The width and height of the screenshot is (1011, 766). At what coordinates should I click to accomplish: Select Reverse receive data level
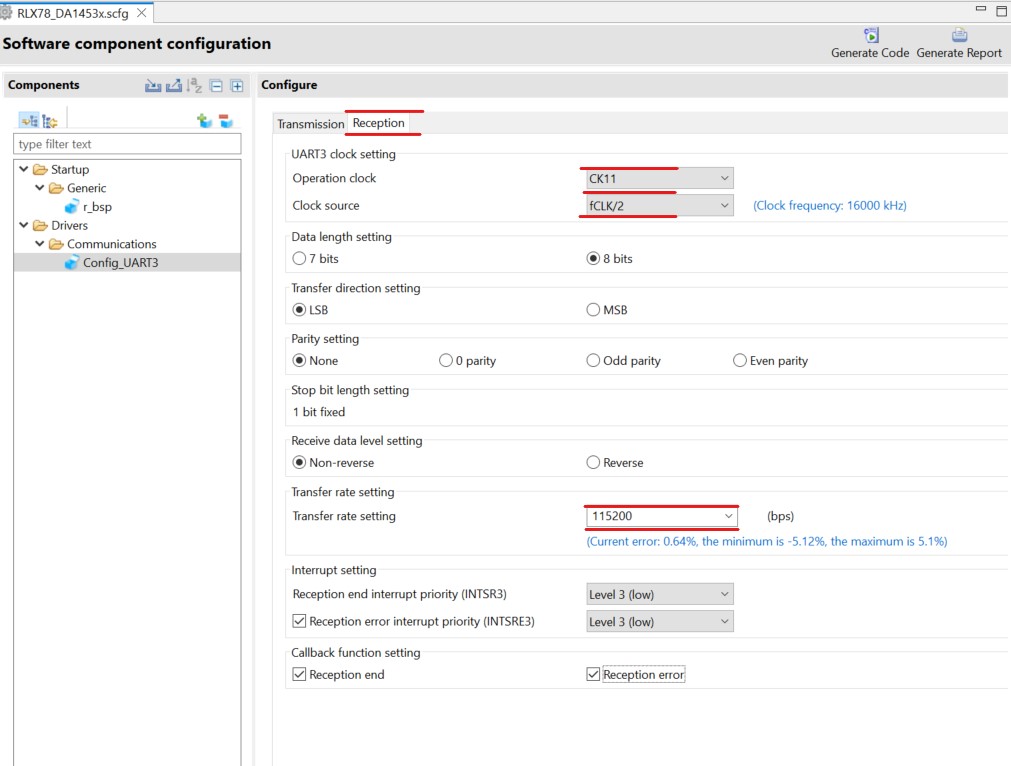593,462
